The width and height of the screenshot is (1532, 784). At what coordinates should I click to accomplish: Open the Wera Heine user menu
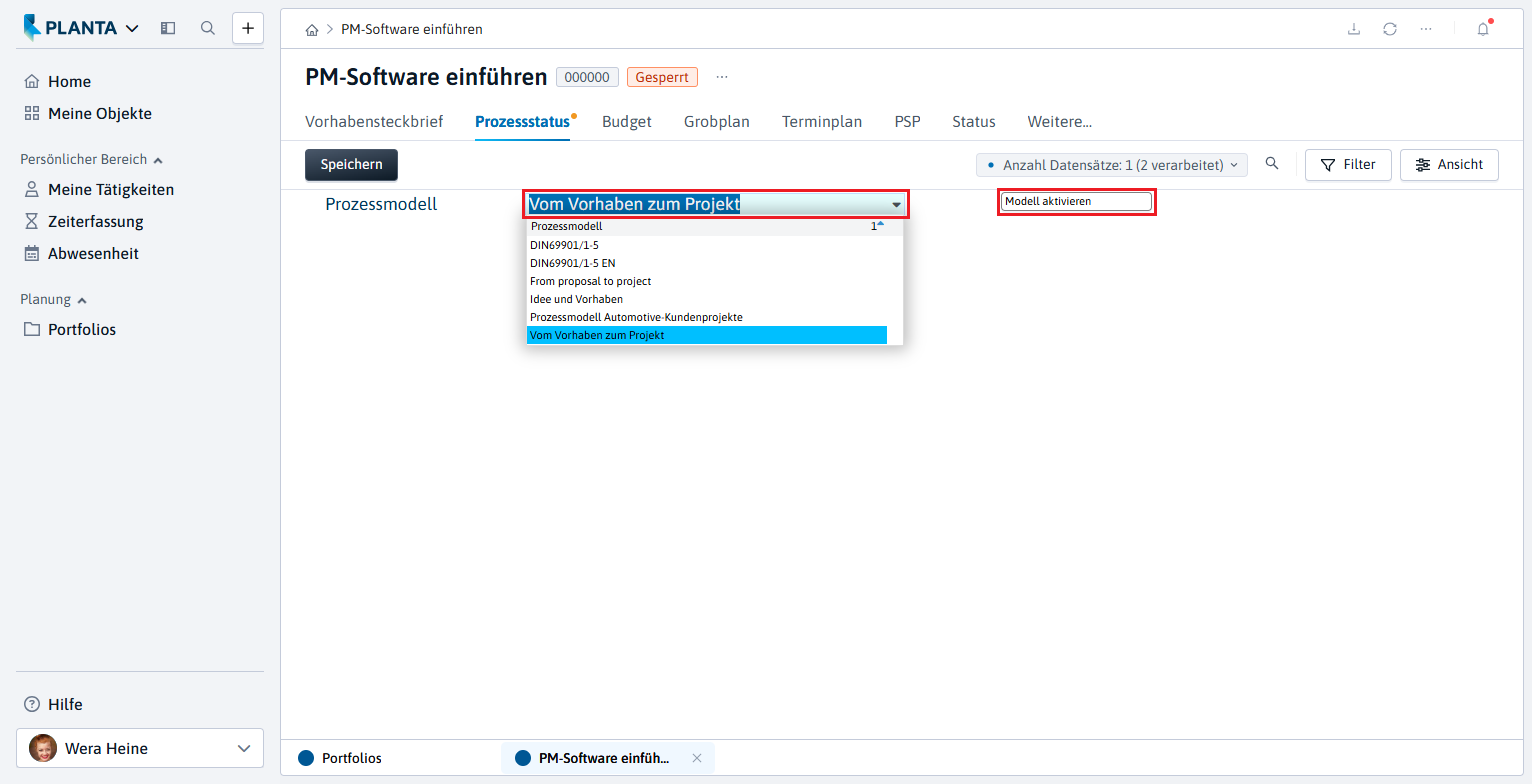click(x=140, y=748)
